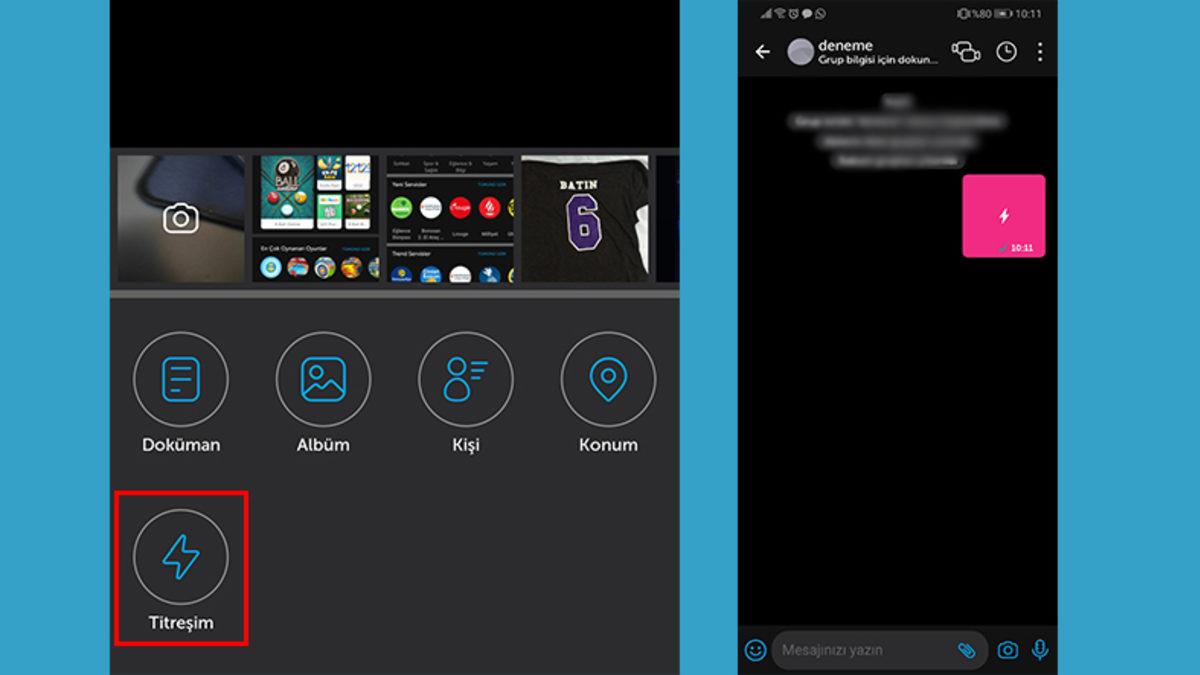Open the three-dot overflow menu

click(x=1040, y=52)
